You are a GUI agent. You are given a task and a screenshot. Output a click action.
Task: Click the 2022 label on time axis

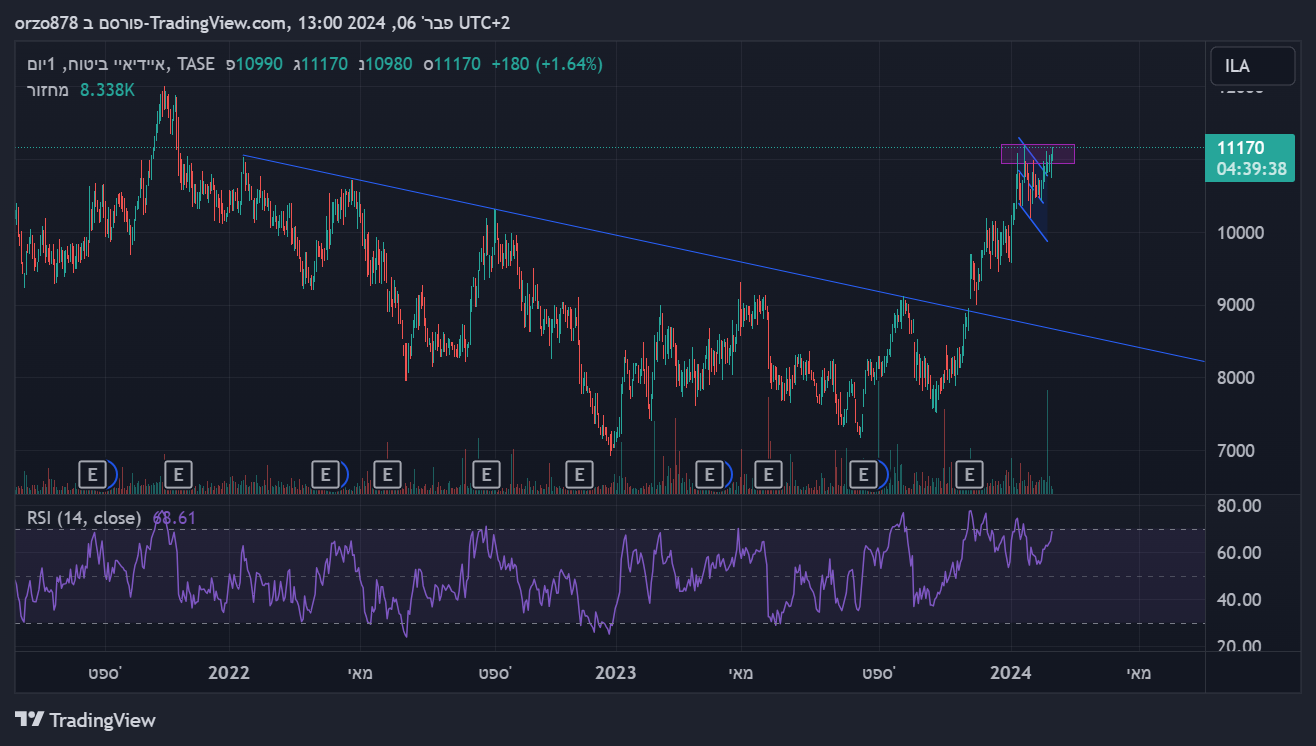pos(229,673)
